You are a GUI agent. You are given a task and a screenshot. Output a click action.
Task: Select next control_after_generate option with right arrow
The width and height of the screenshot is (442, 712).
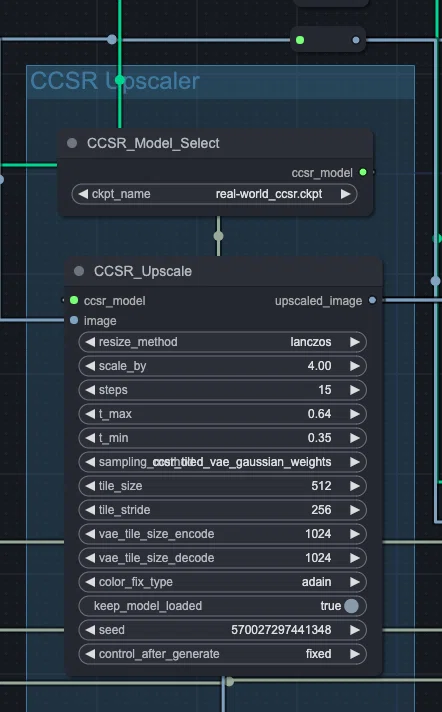point(355,654)
